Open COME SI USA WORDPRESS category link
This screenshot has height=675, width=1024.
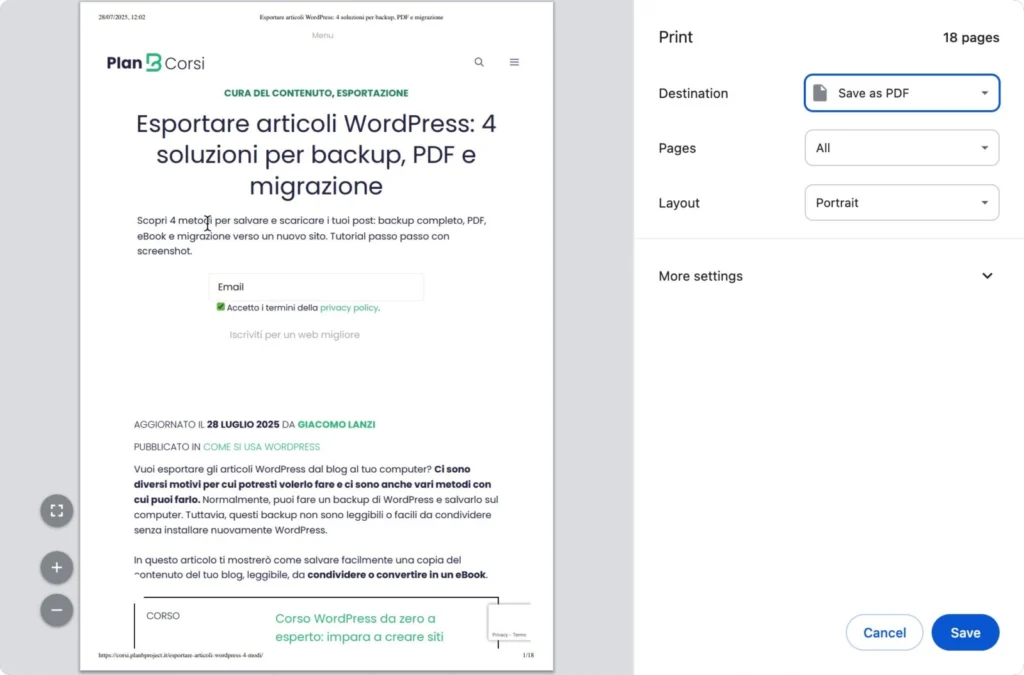tap(261, 447)
